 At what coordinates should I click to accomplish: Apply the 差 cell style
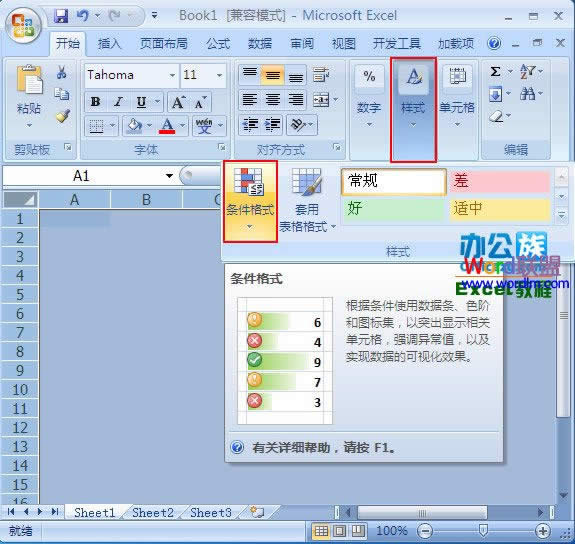pos(500,181)
